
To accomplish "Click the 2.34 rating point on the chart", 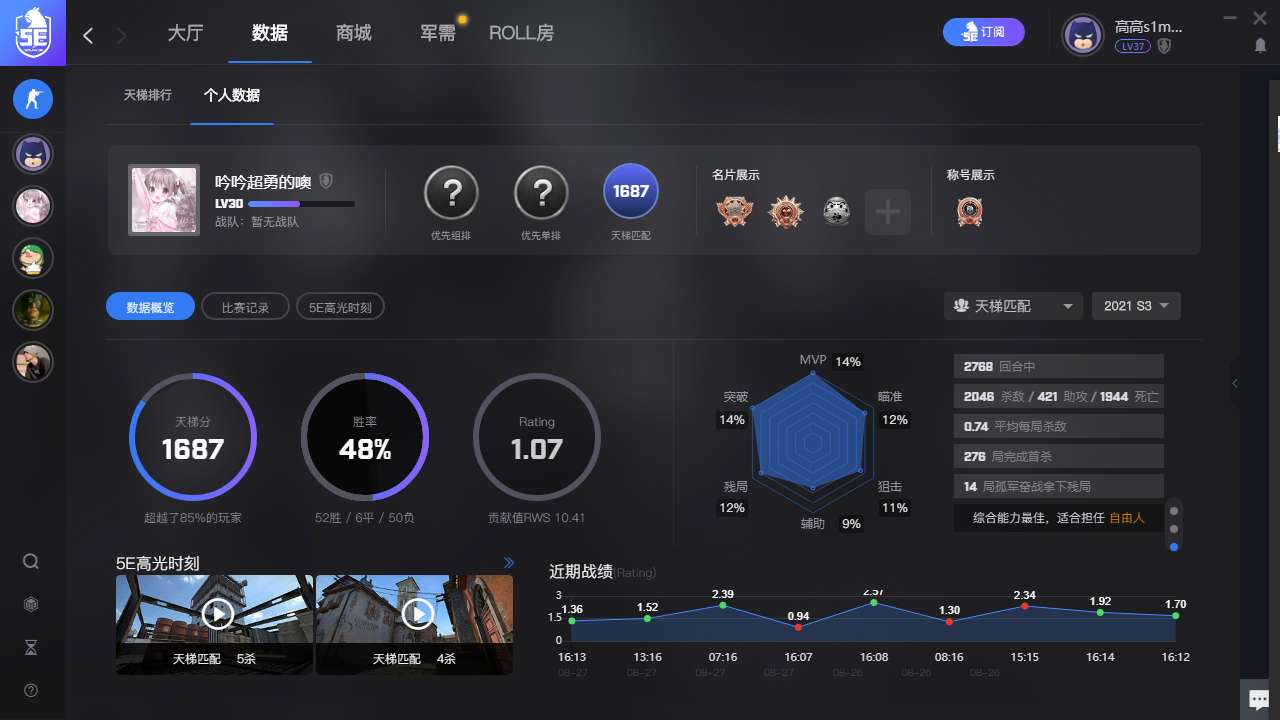I will click(x=1024, y=606).
